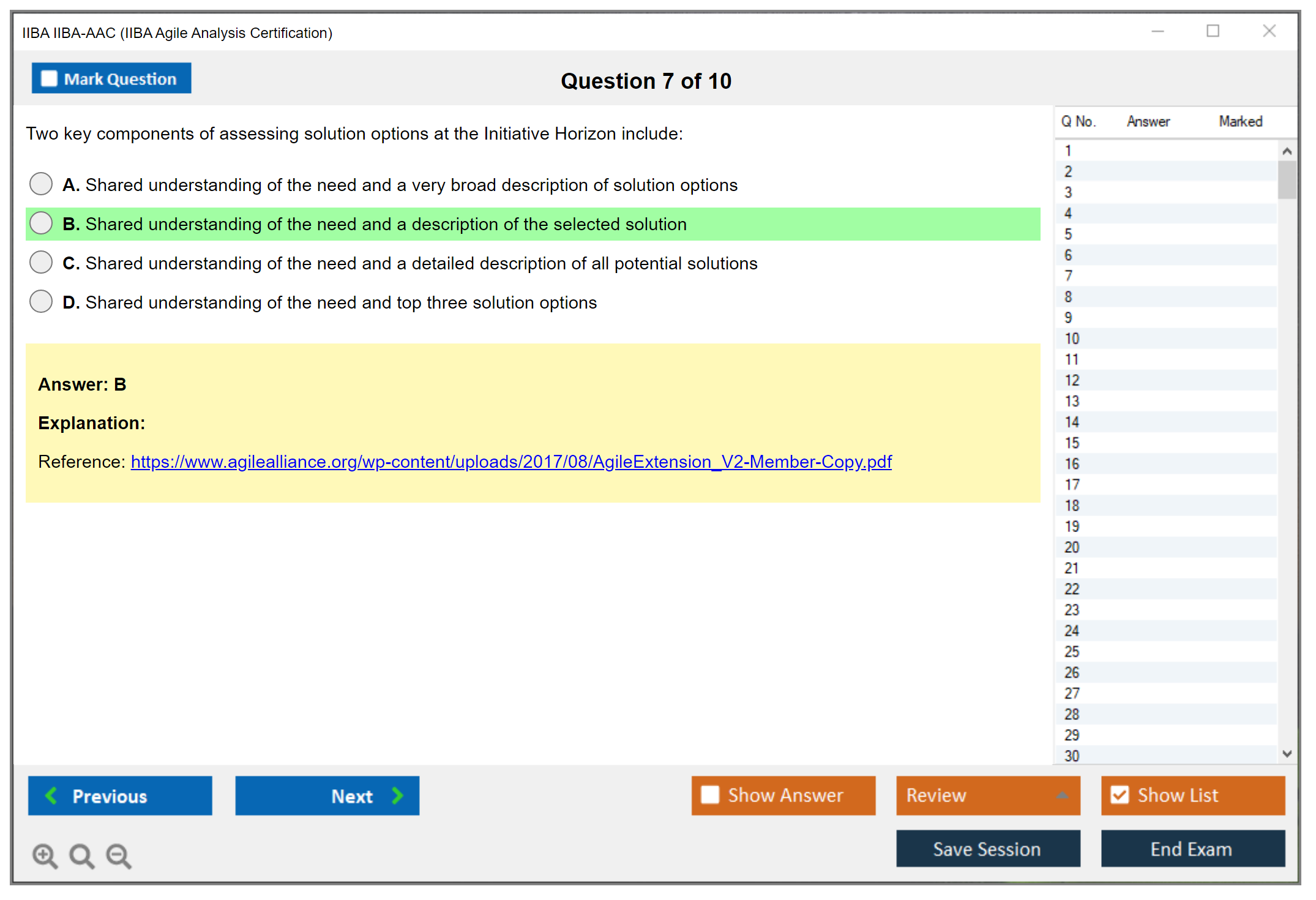
Task: Click the question list scrollbar thumb
Action: pyautogui.click(x=1287, y=180)
